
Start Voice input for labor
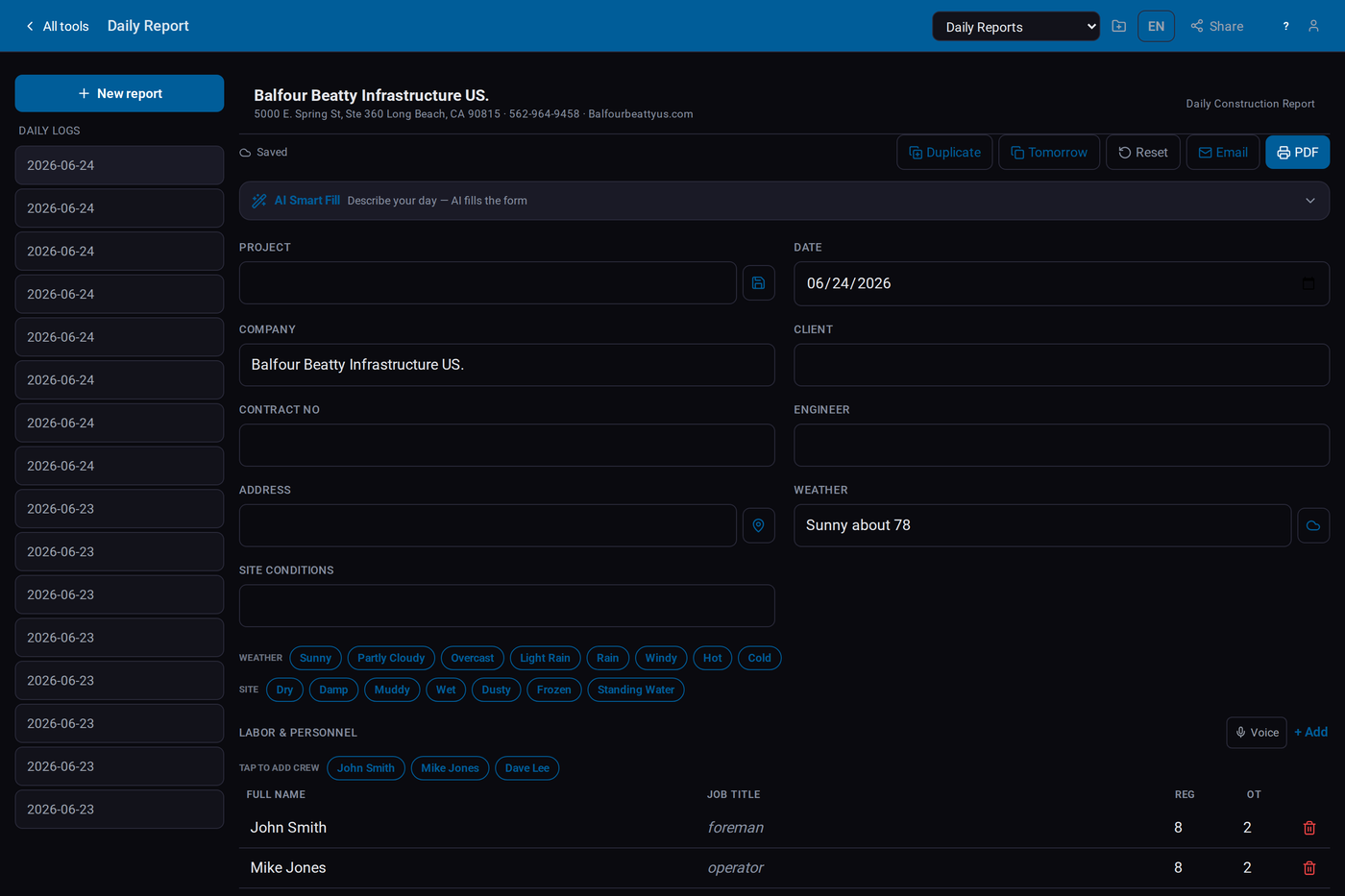click(1257, 733)
